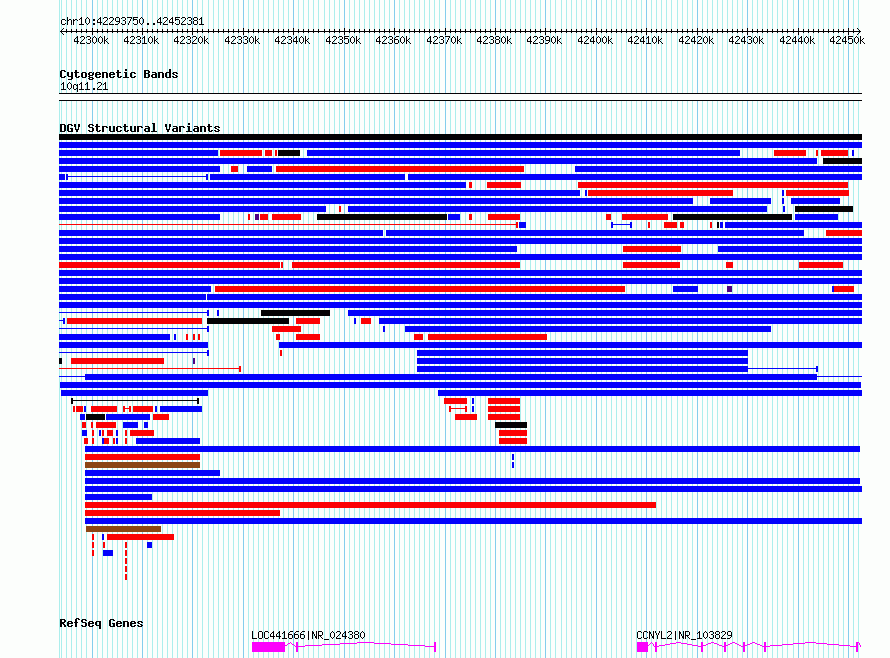Image resolution: width=890 pixels, height=658 pixels.
Task: Select the 42420k ruler position label
Action: [x=696, y=40]
